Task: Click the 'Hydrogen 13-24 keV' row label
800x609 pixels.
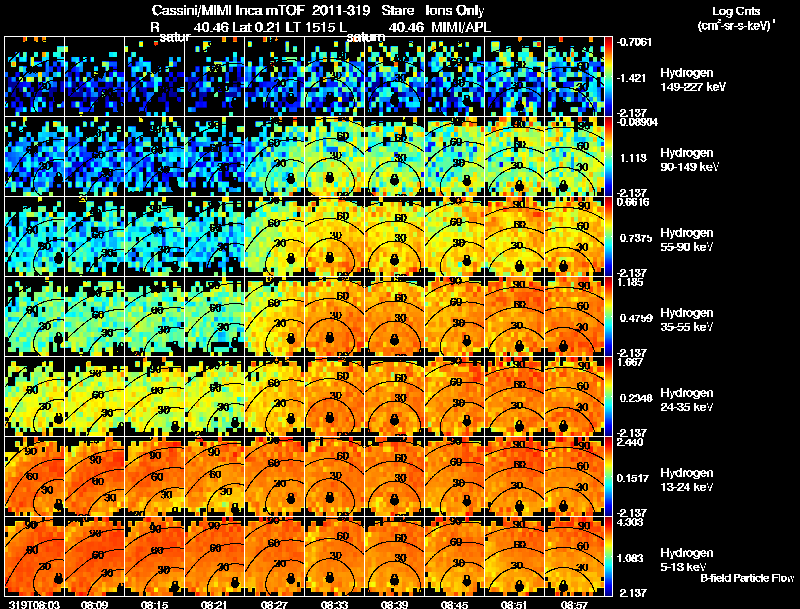Action: pos(686,480)
